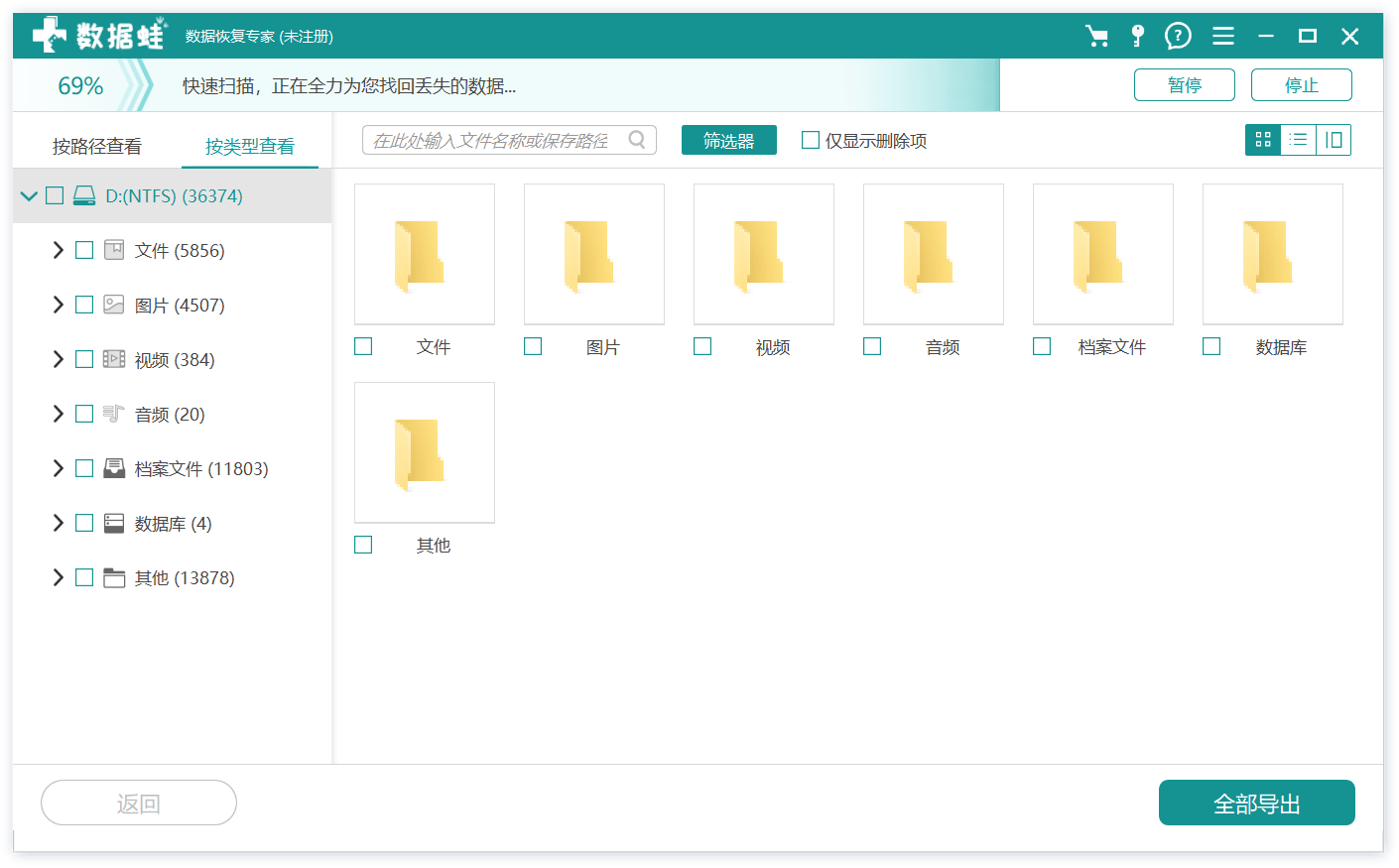The width and height of the screenshot is (1399, 868).
Task: Open the 图片 folder thumbnail
Action: pos(594,254)
